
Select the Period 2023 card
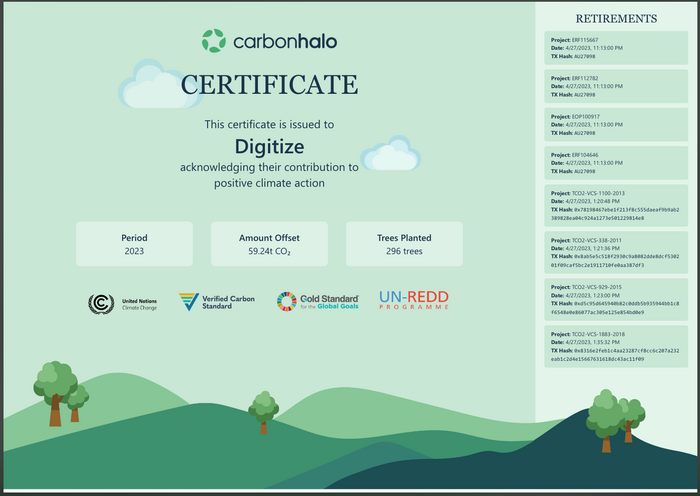134,245
